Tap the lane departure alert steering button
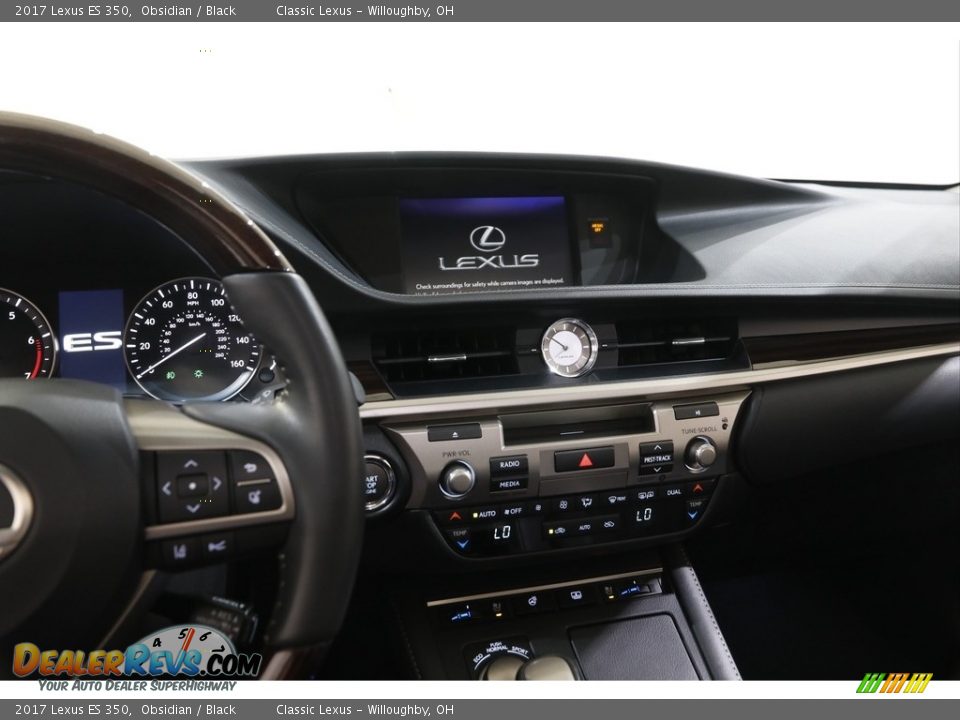 (180, 552)
